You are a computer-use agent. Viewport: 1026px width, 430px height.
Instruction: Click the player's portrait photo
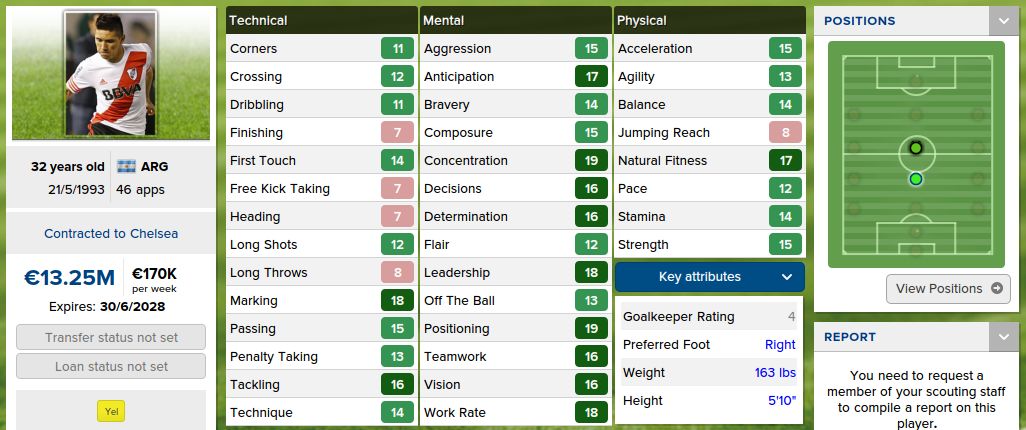(x=111, y=73)
